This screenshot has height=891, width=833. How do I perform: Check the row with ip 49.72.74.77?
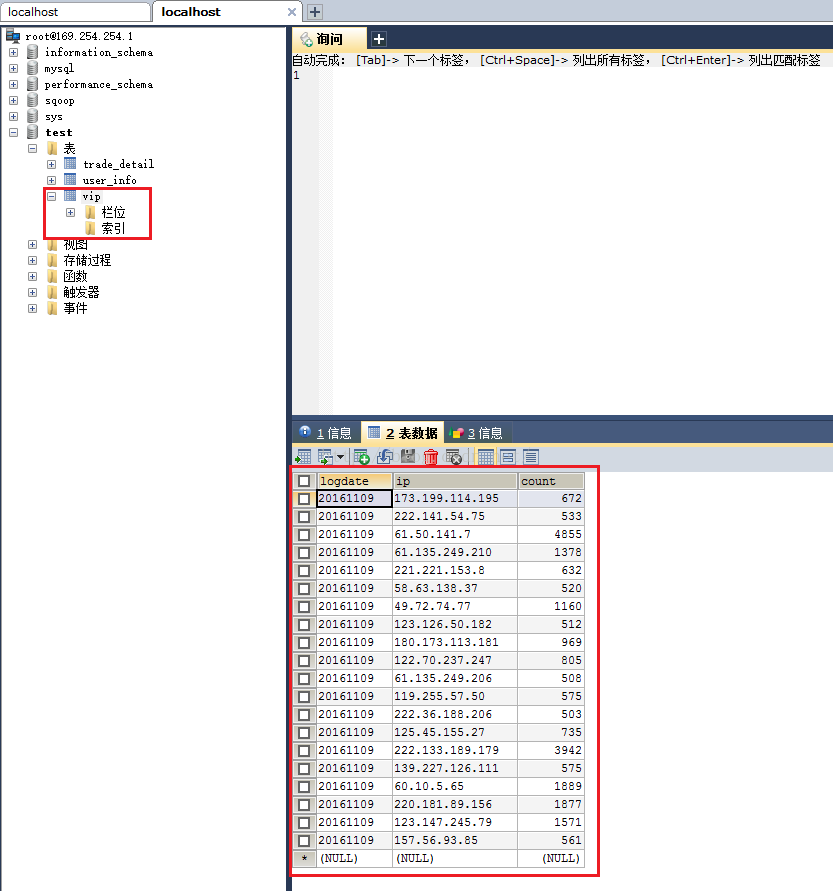[304, 606]
